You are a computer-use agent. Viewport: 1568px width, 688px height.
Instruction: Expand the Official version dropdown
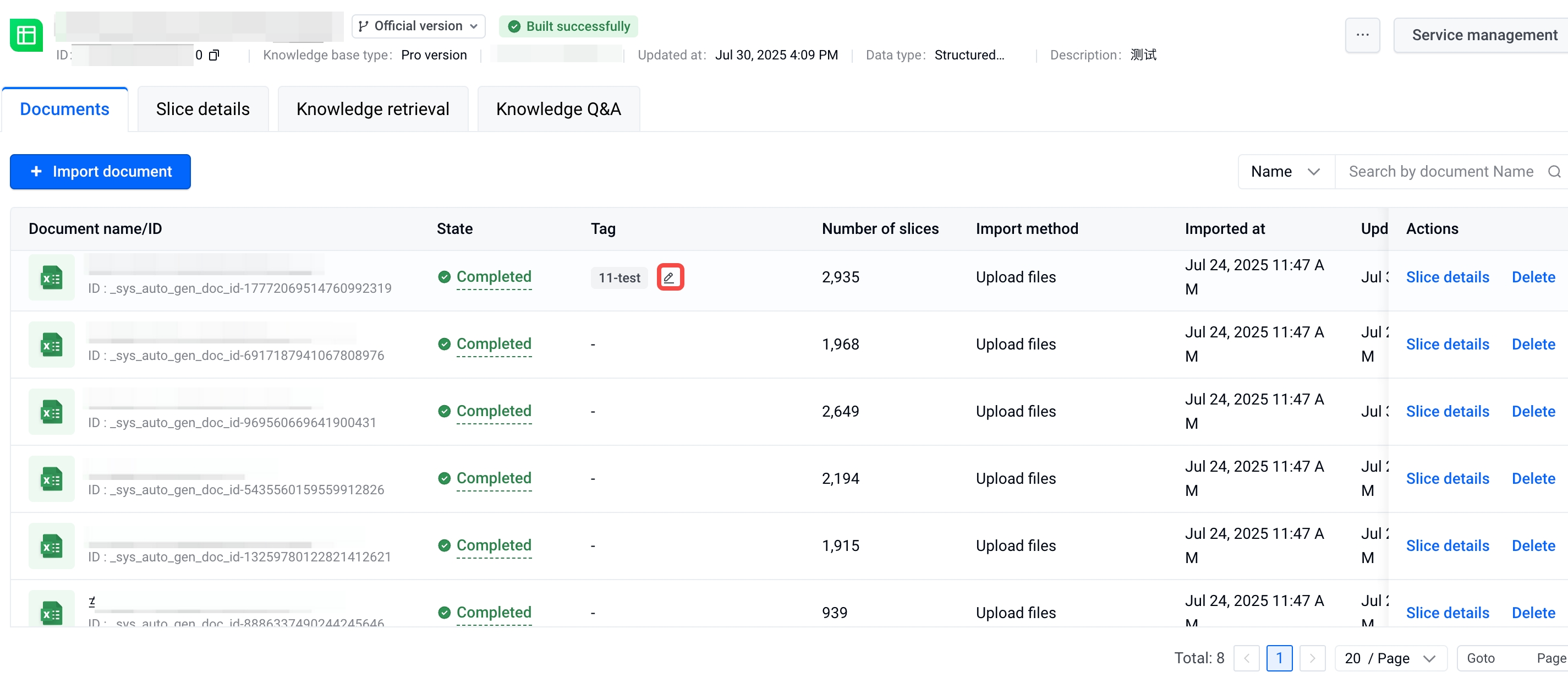point(418,26)
